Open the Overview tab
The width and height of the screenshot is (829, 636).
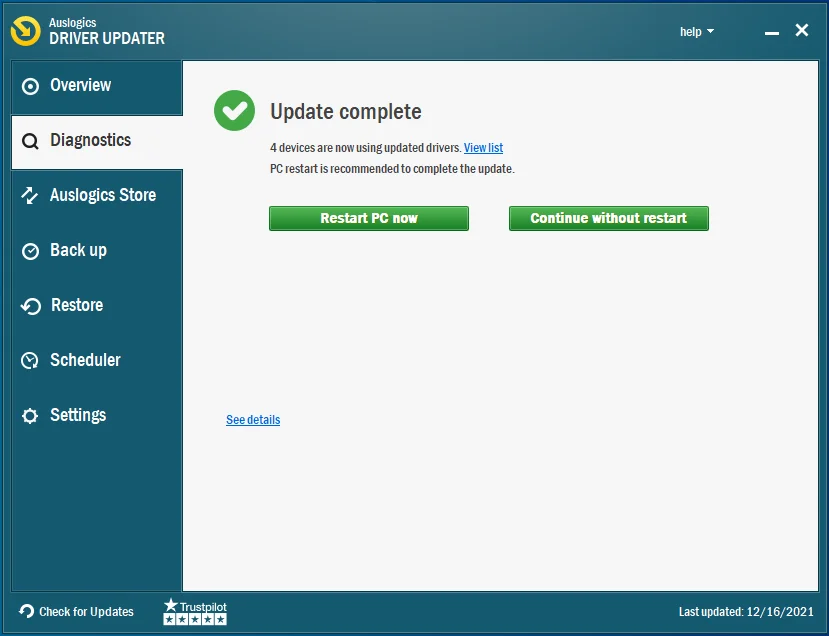click(97, 86)
